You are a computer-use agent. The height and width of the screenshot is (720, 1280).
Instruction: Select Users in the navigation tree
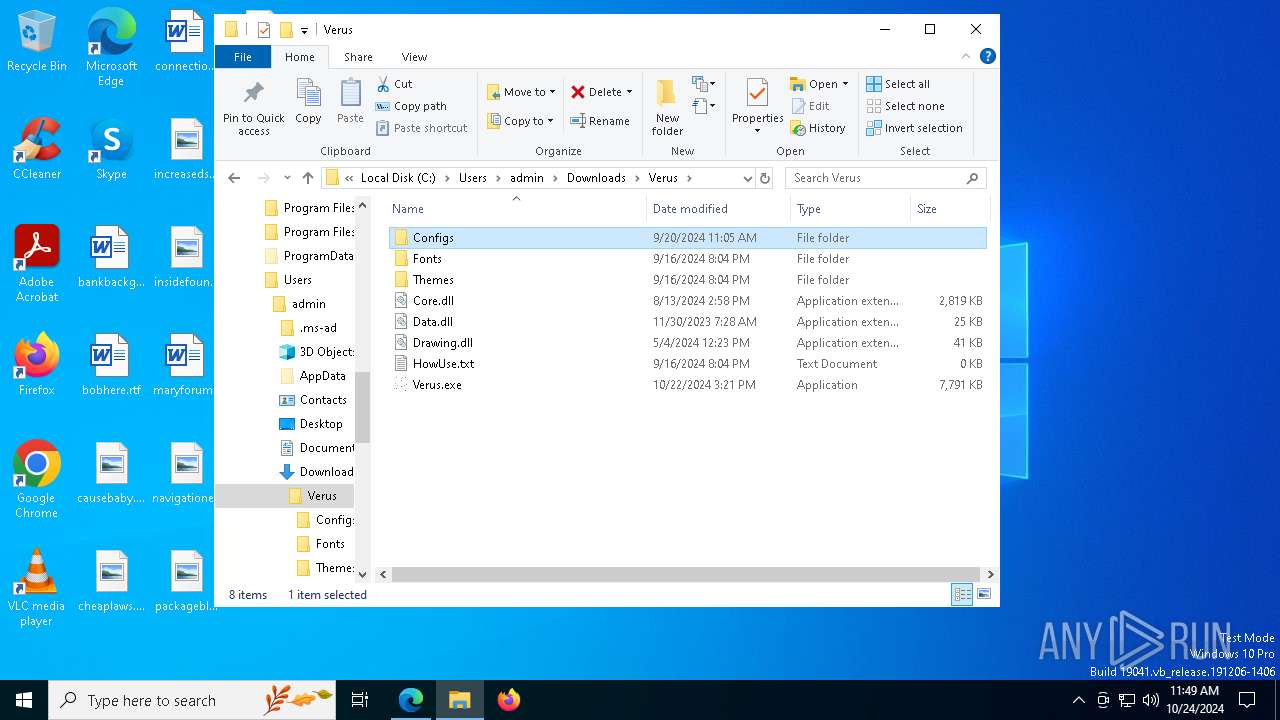297,280
